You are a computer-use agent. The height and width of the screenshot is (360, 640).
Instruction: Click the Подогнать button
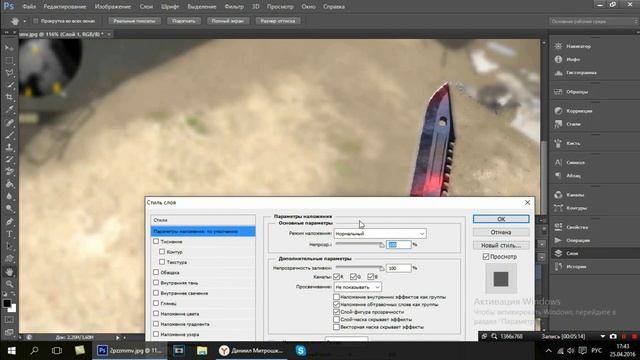pyautogui.click(x=184, y=21)
